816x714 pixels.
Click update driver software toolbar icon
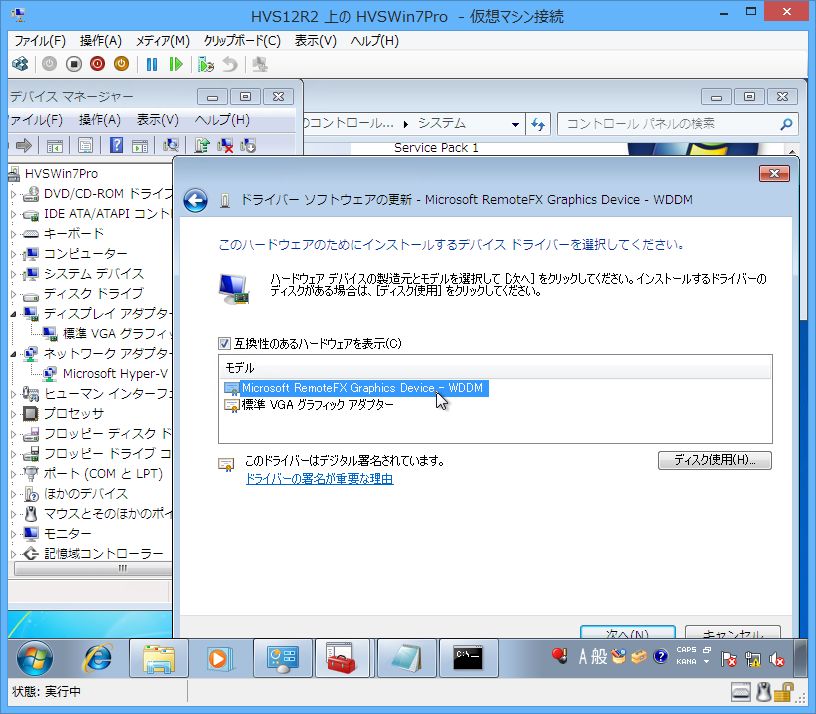click(201, 145)
